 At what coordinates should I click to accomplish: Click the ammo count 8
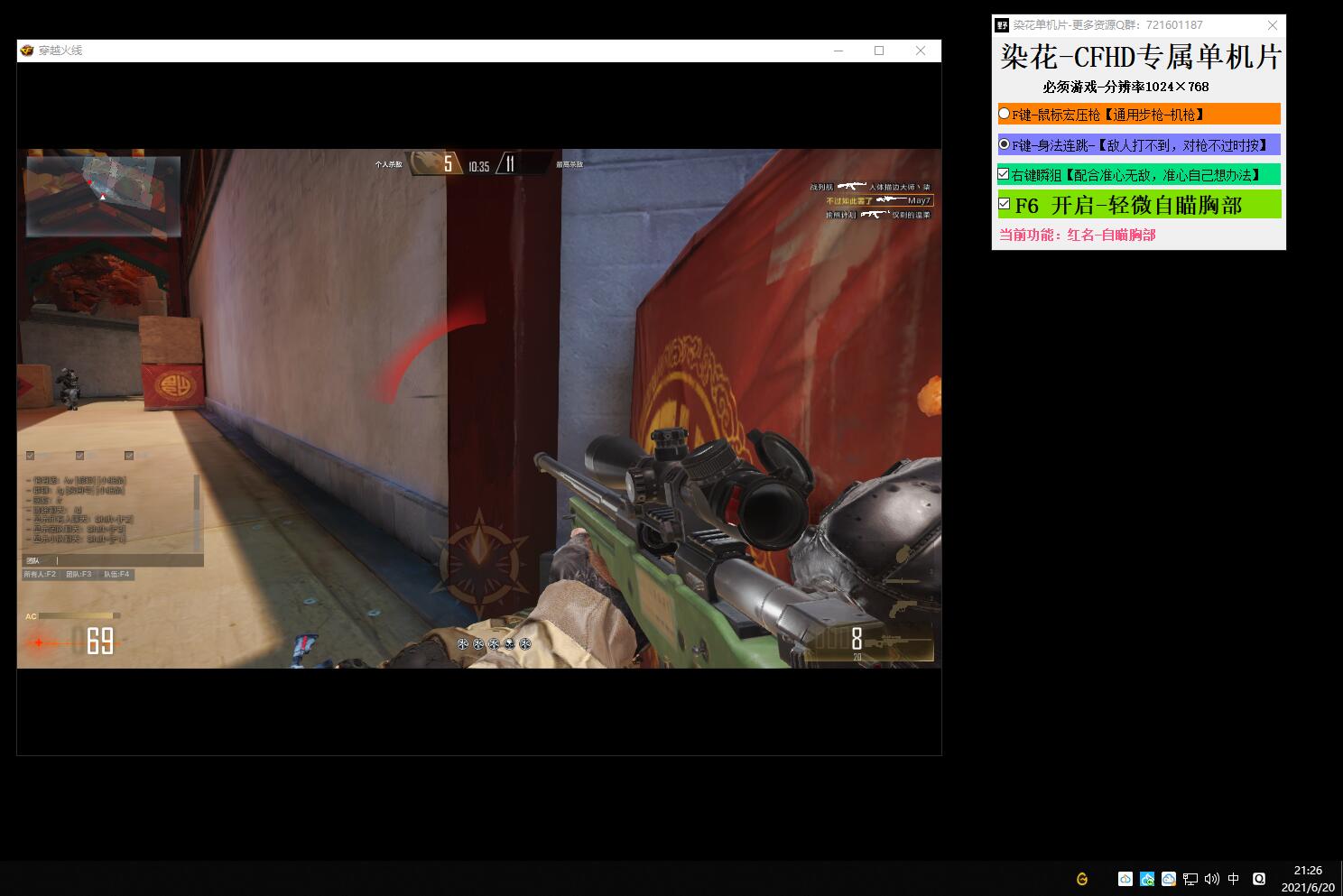(857, 639)
